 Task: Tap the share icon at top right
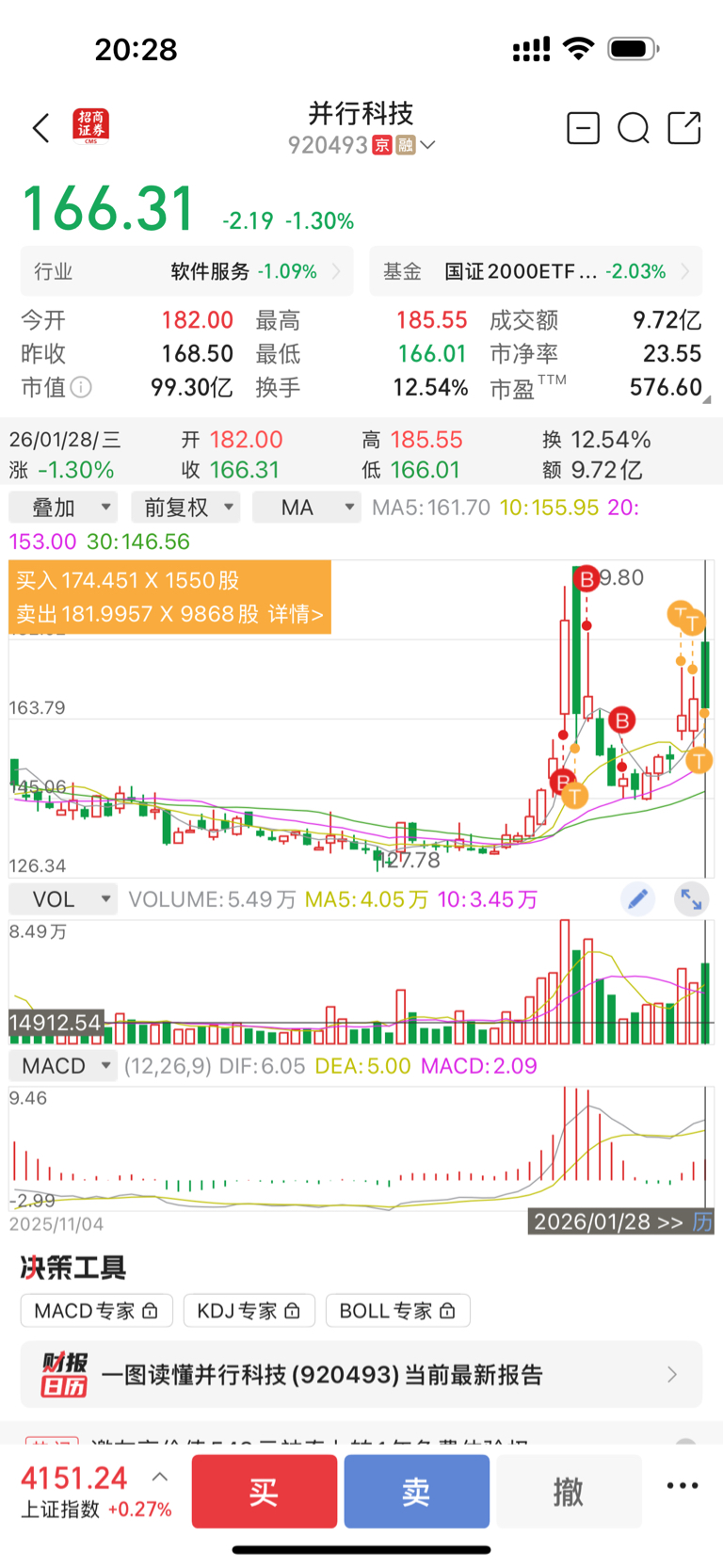(684, 127)
